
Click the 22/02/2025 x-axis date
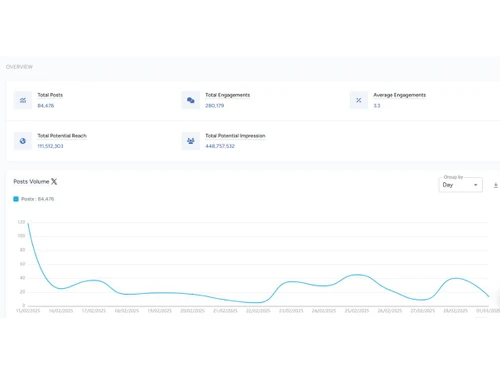258,311
